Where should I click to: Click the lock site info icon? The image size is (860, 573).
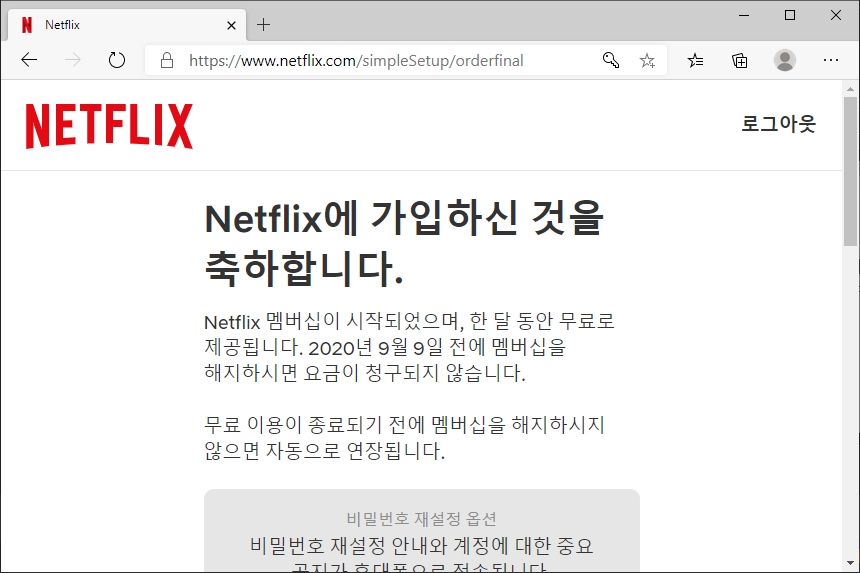tap(167, 60)
